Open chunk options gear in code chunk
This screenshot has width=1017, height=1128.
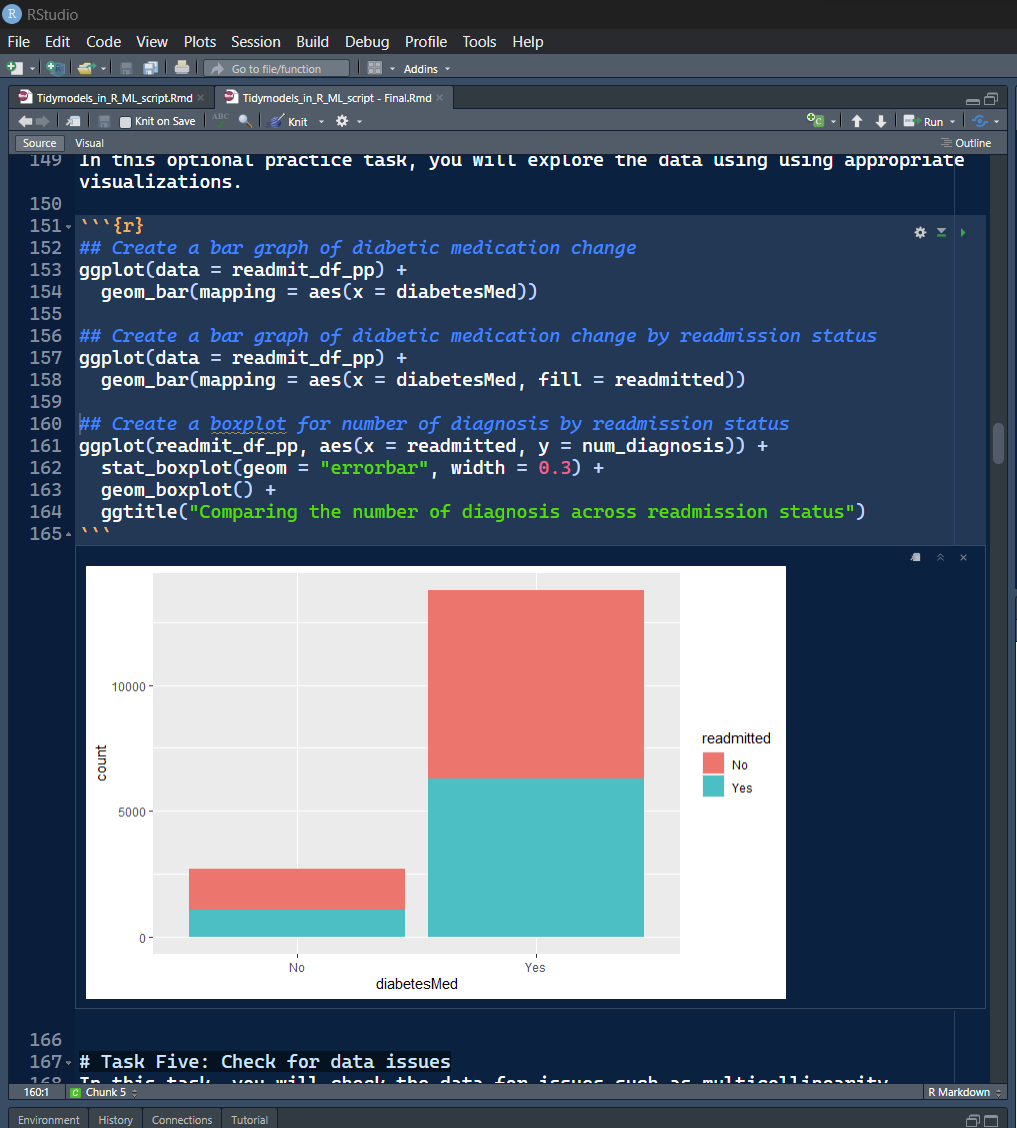pyautogui.click(x=920, y=232)
